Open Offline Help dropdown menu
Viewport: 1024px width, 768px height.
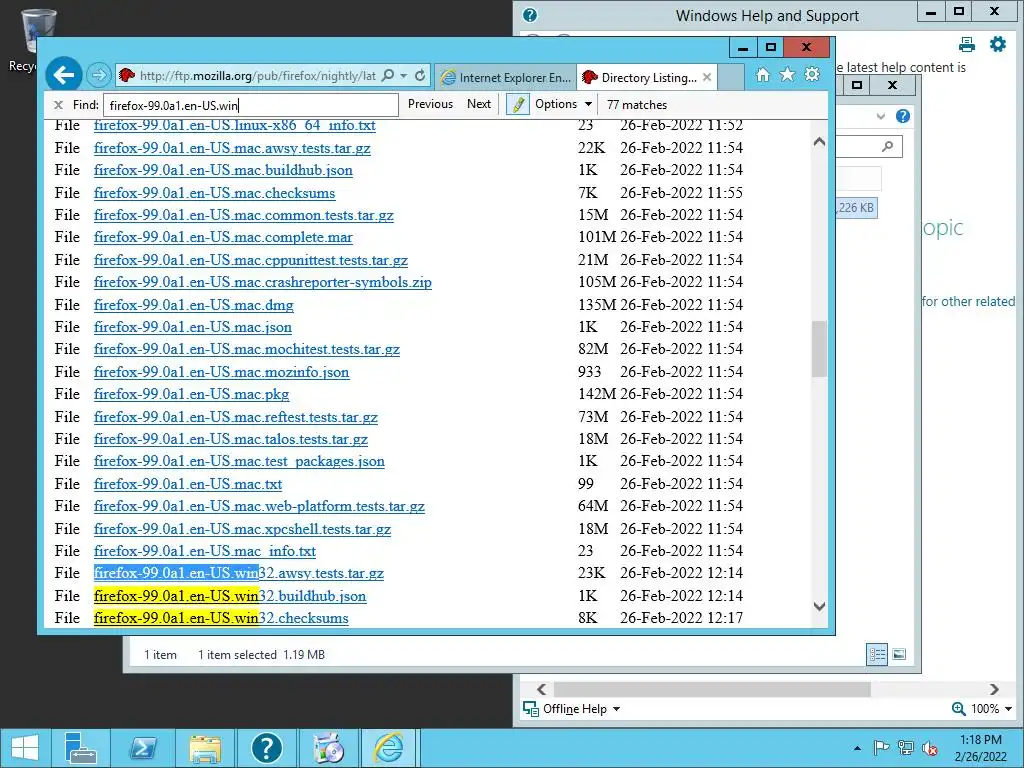coord(571,709)
